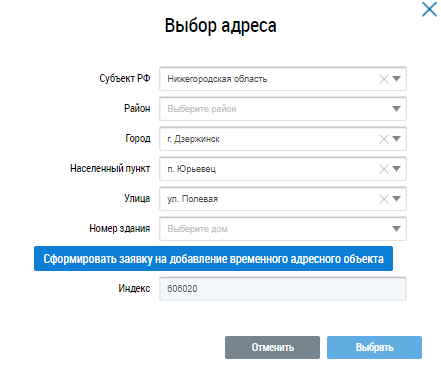Clear the Нижегородская область selection
Screen dimensions: 441x367
click(x=384, y=79)
